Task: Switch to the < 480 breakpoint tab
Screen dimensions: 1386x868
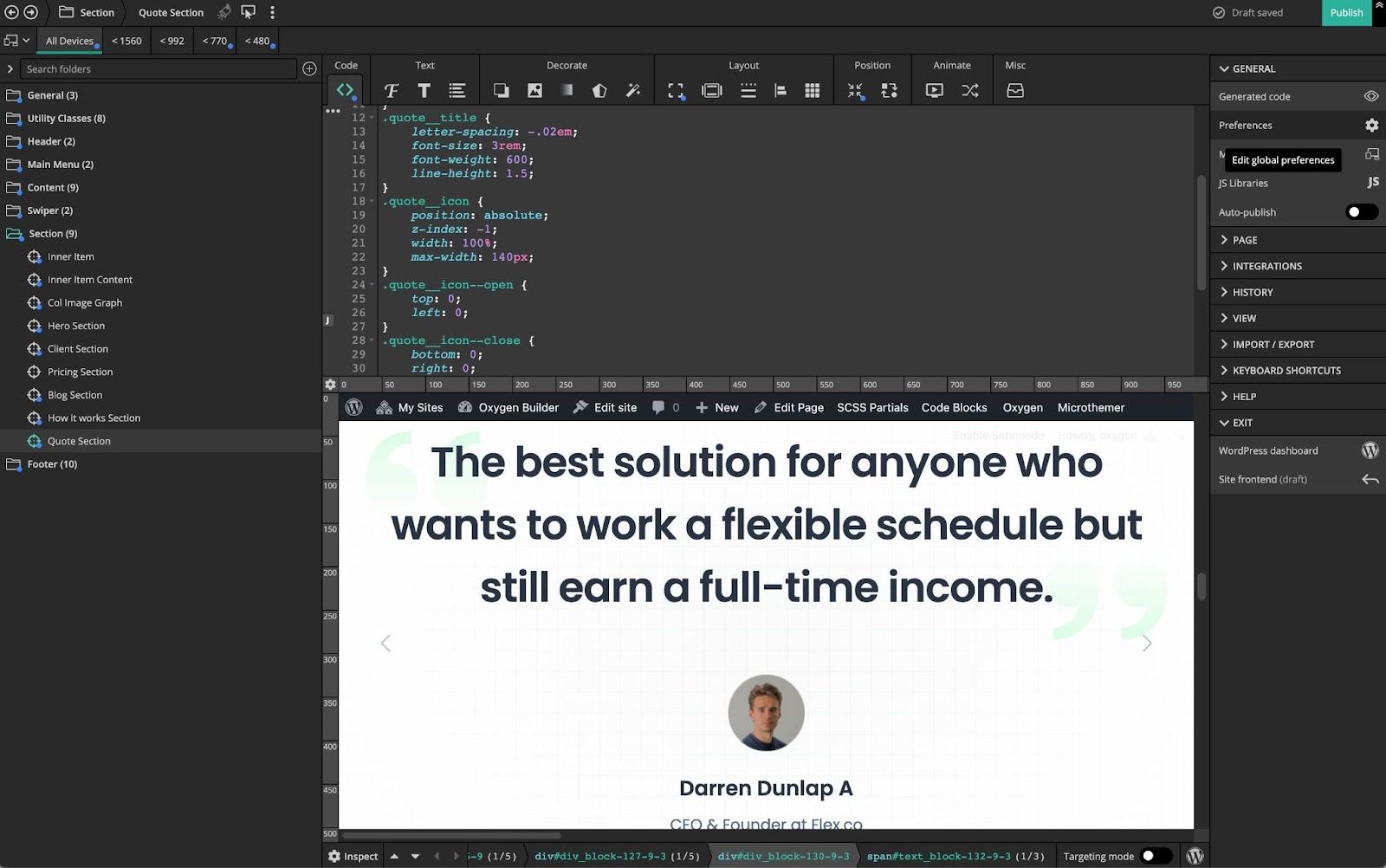Action: pyautogui.click(x=257, y=41)
